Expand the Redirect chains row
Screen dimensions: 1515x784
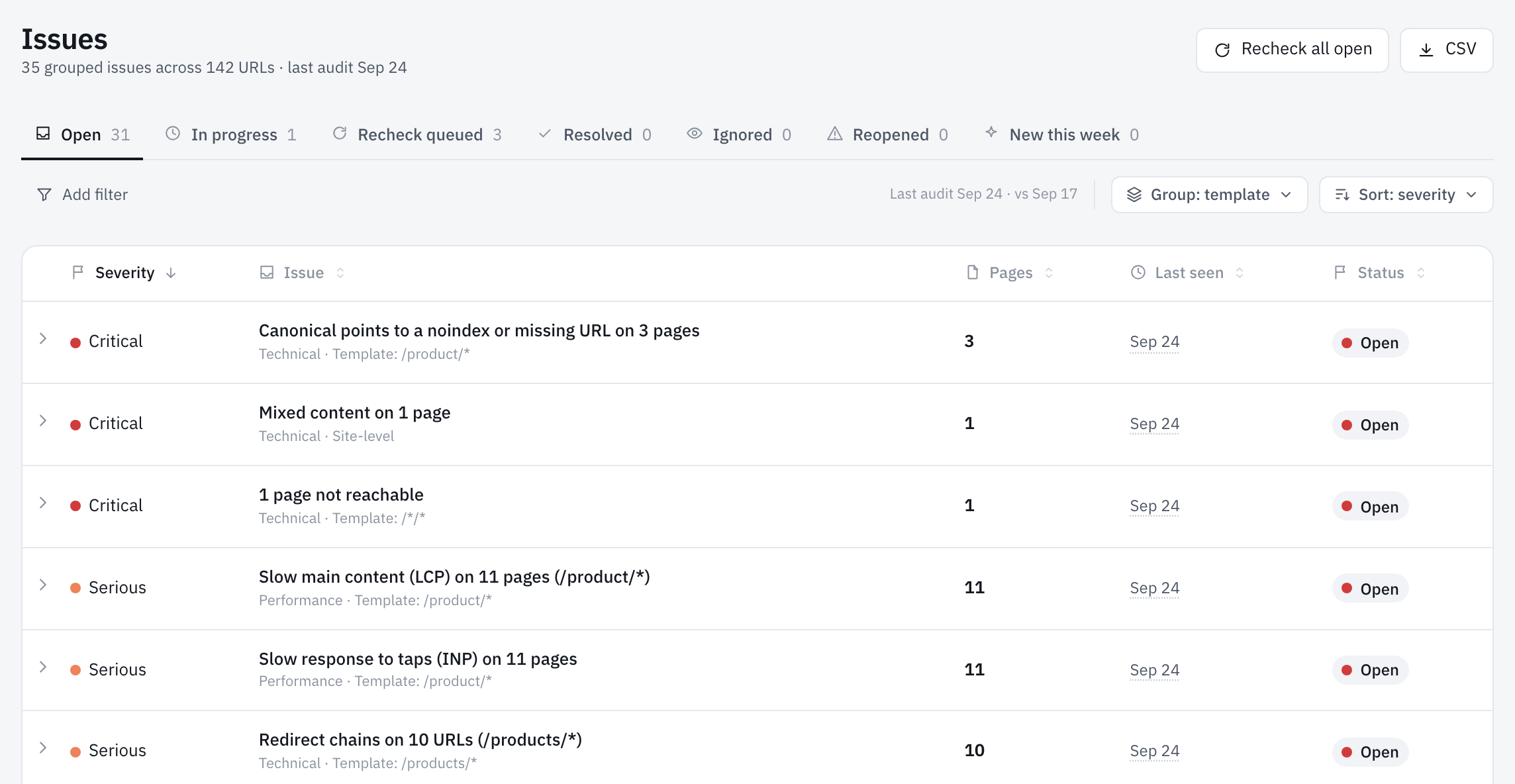(43, 748)
